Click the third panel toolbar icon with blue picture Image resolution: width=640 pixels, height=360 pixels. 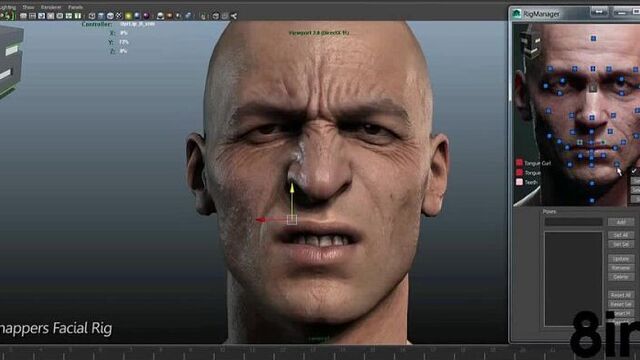click(41, 16)
